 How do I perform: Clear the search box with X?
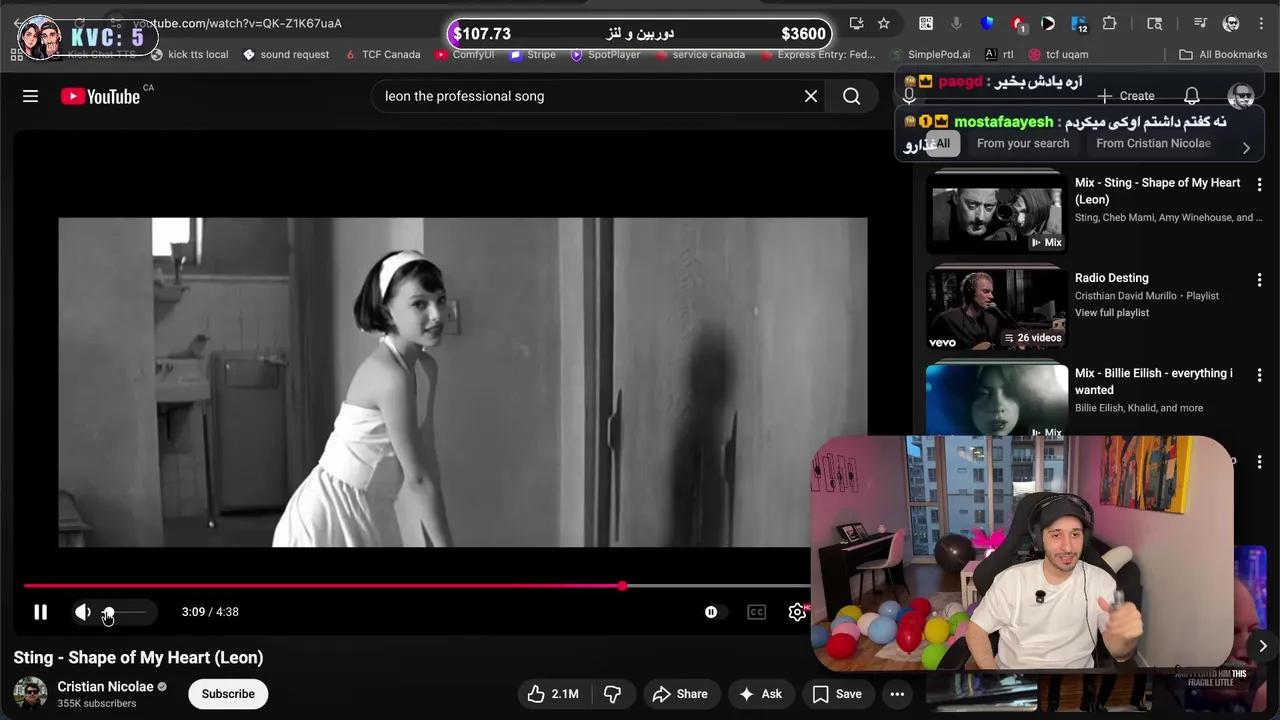pyautogui.click(x=811, y=96)
